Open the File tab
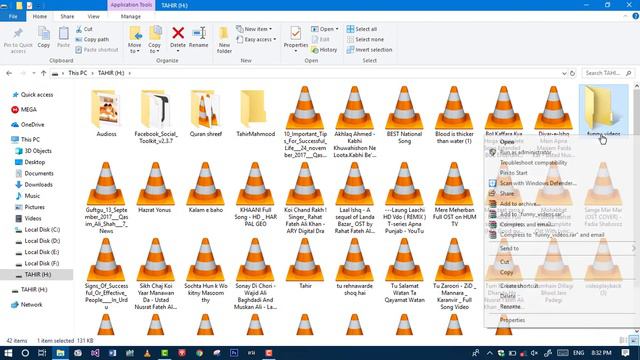This screenshot has height=360, width=640. [13, 16]
